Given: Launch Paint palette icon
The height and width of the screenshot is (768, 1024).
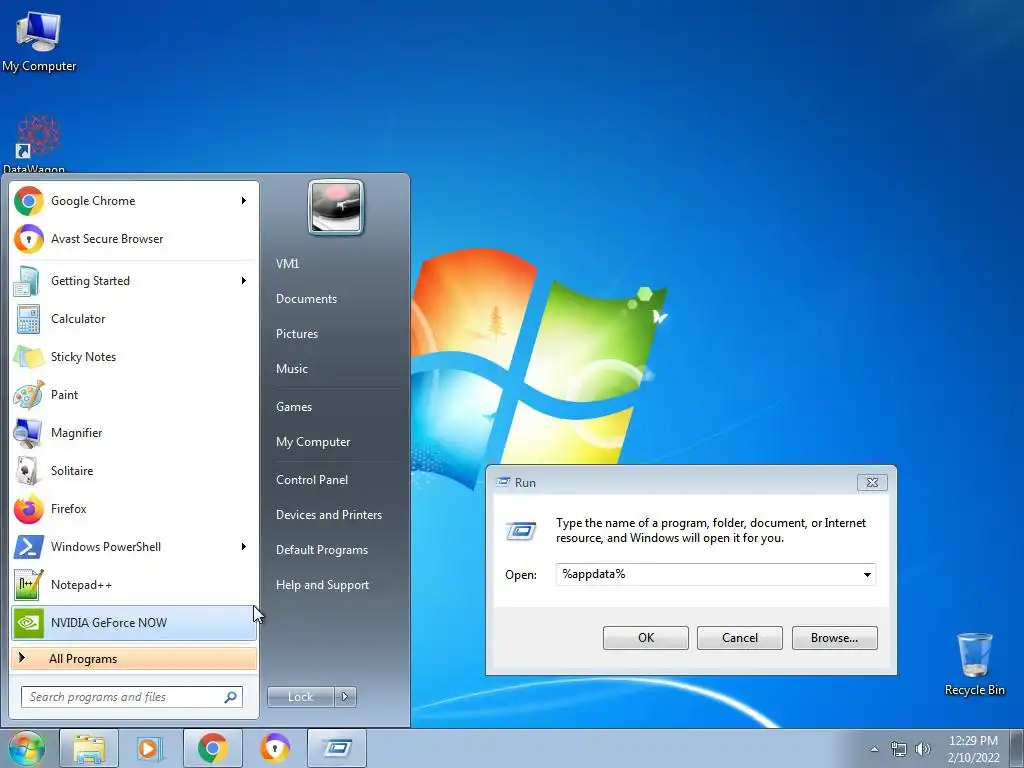Looking at the screenshot, I should 29,394.
